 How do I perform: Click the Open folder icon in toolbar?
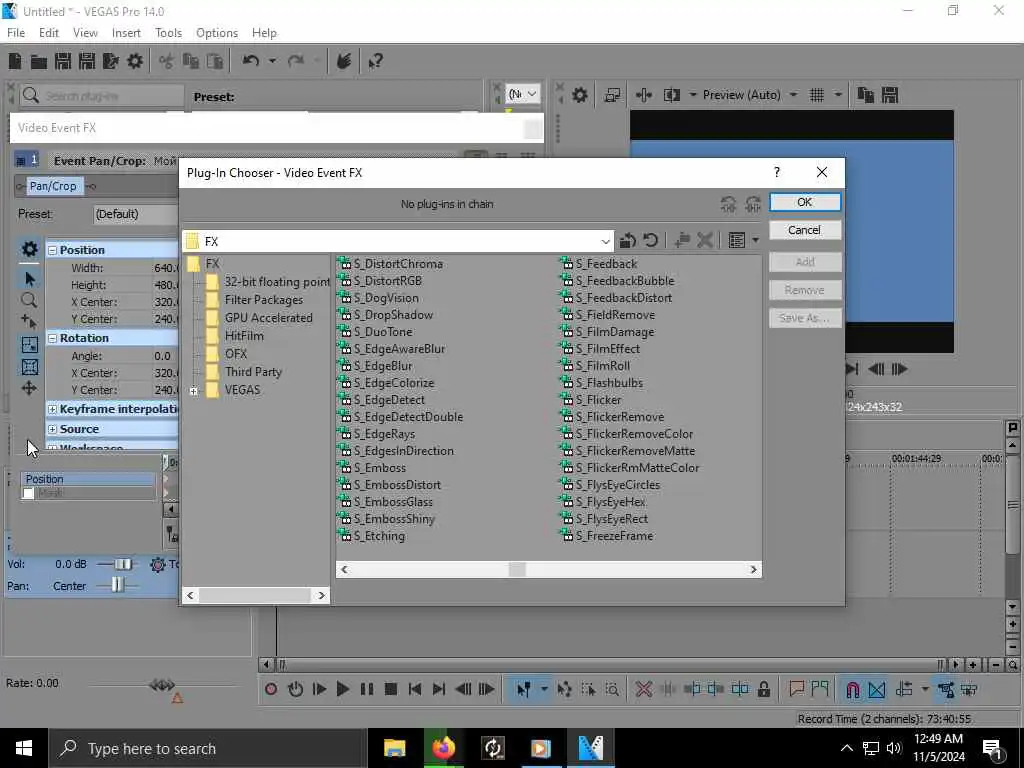pos(39,61)
